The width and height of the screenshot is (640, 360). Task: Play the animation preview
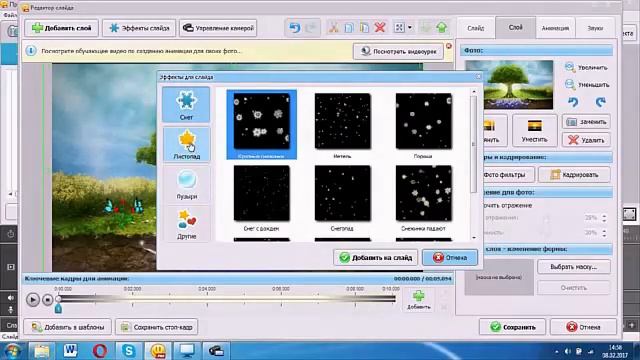tap(33, 300)
